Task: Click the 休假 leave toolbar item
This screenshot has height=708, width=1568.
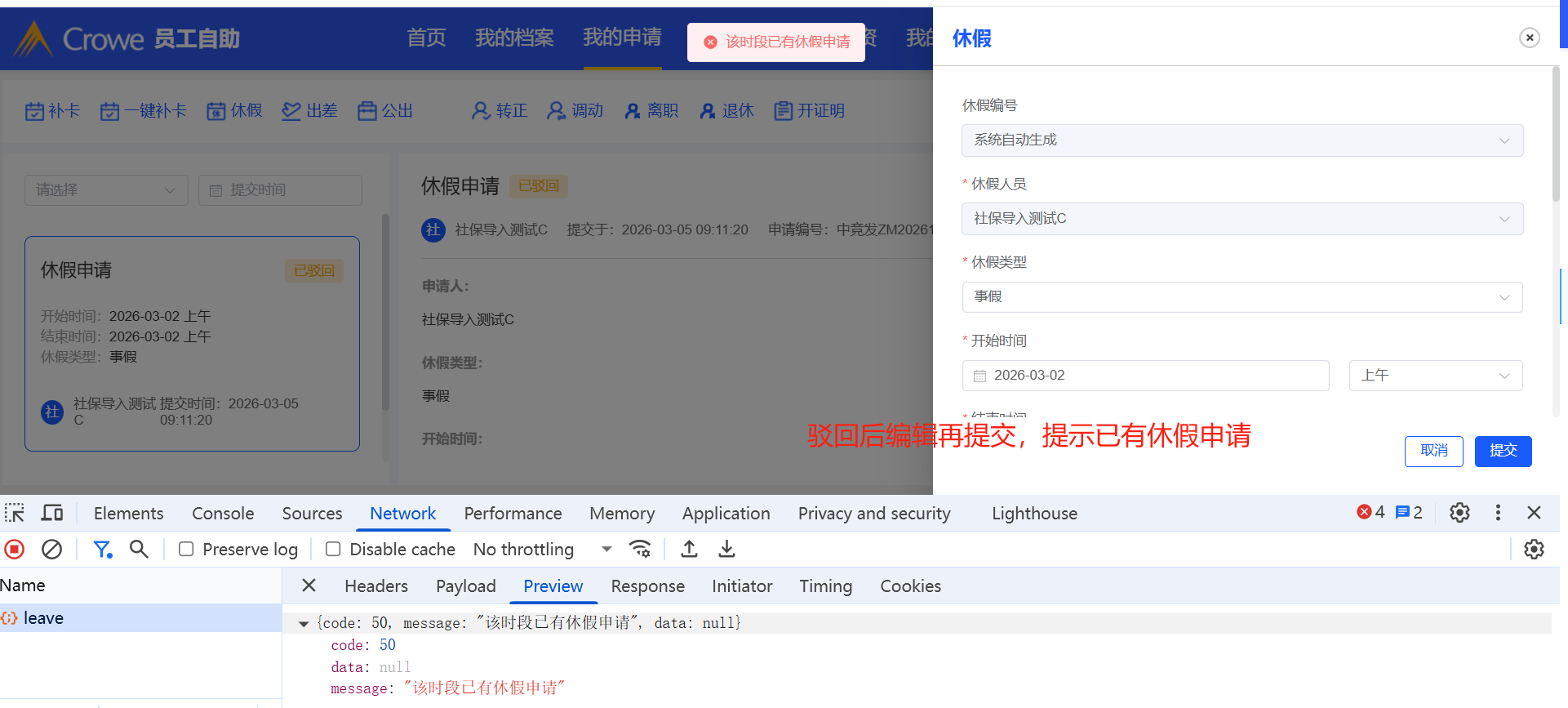Action: point(234,111)
